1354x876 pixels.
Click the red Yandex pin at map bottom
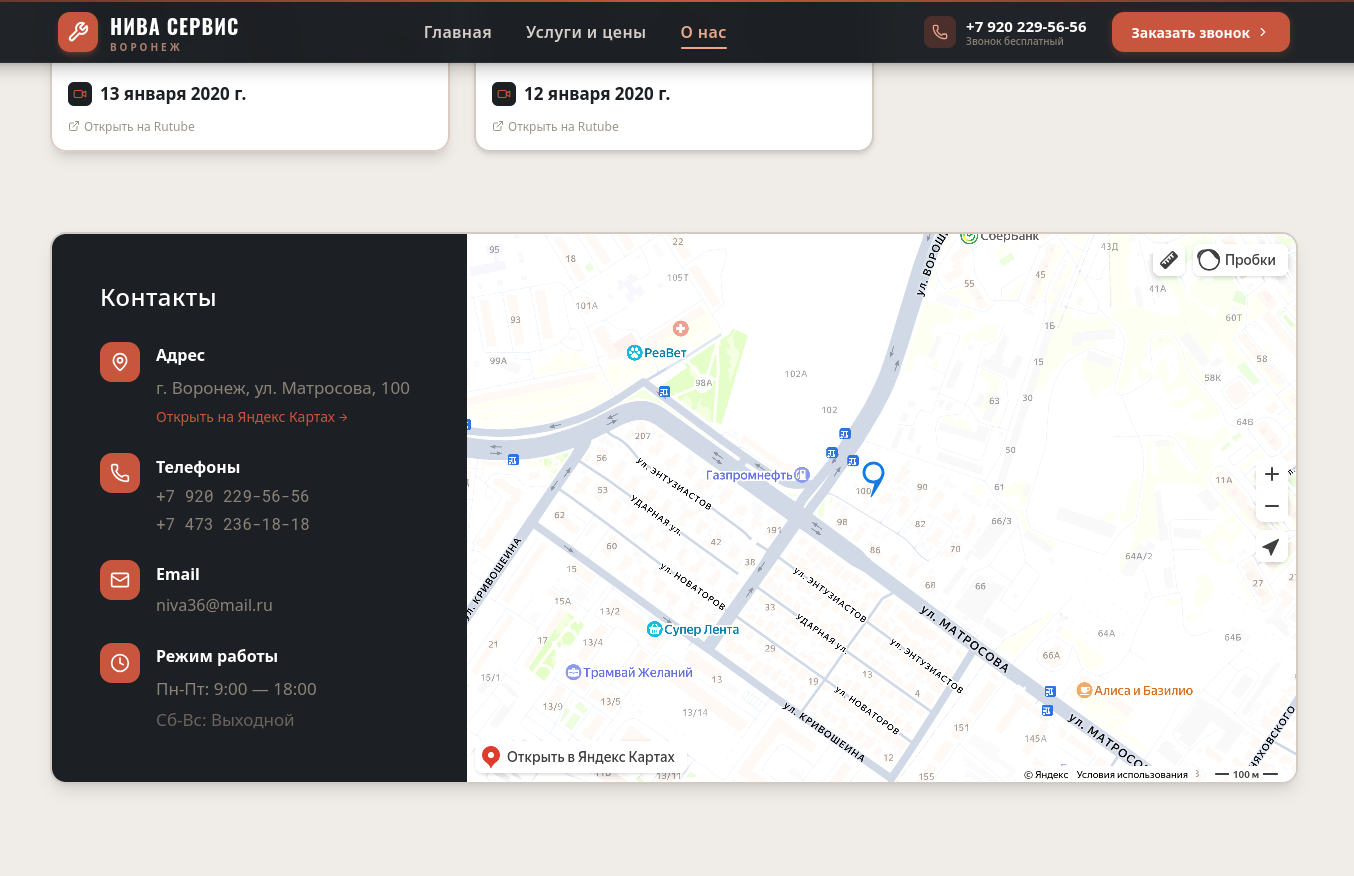coord(490,757)
